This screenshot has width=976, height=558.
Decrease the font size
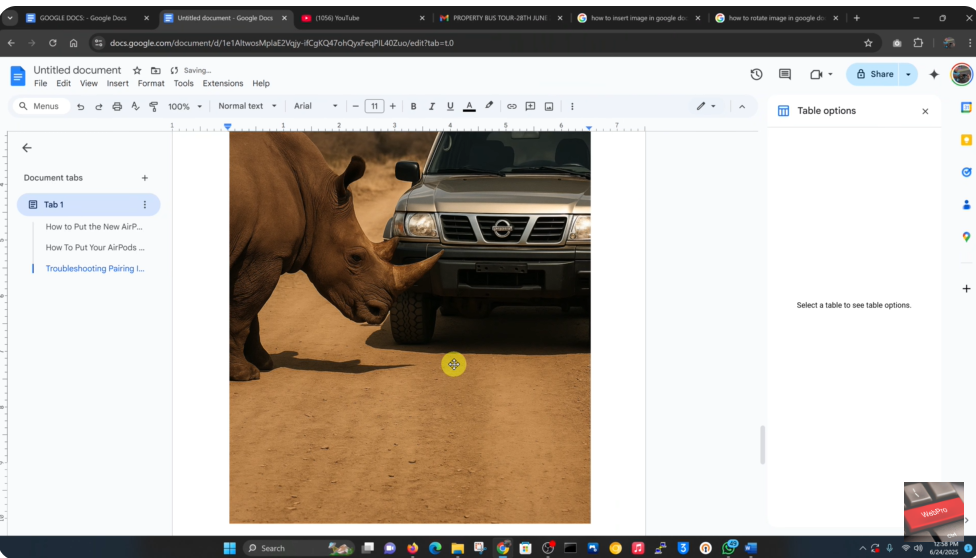click(355, 106)
